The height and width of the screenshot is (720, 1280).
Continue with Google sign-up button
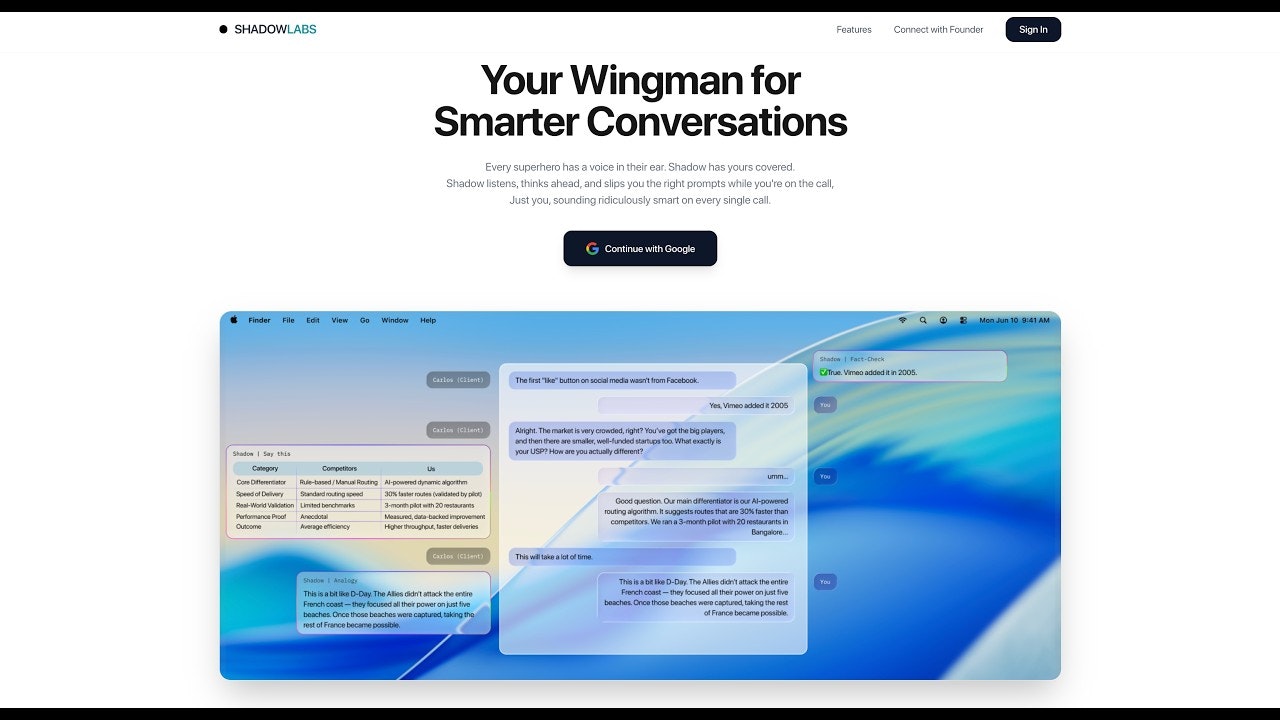(x=640, y=248)
